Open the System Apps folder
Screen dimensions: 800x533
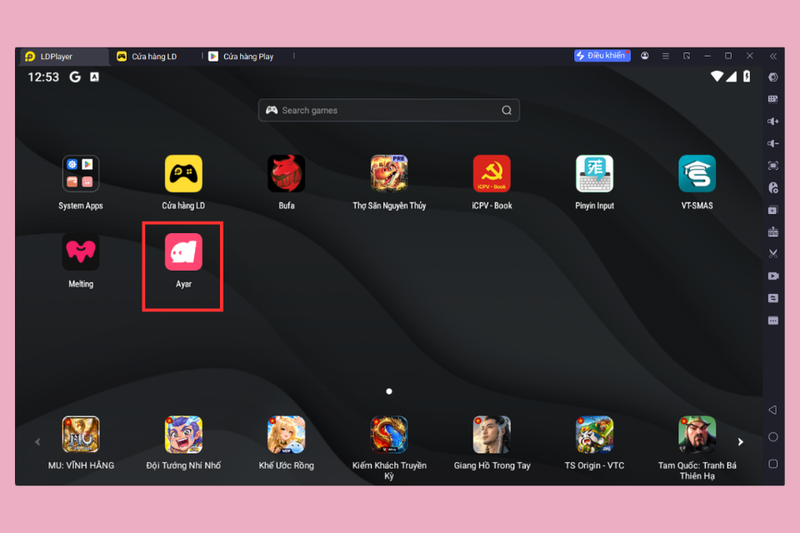(x=81, y=173)
